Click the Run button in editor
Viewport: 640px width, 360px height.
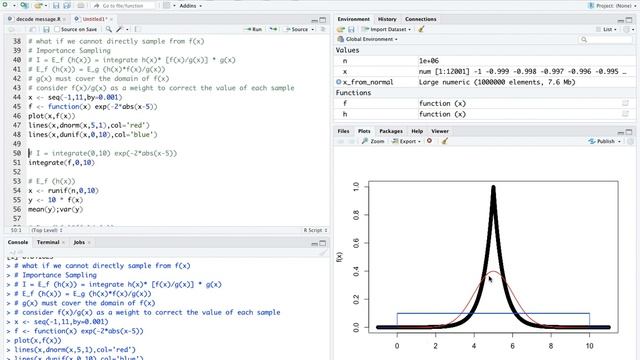coord(253,29)
